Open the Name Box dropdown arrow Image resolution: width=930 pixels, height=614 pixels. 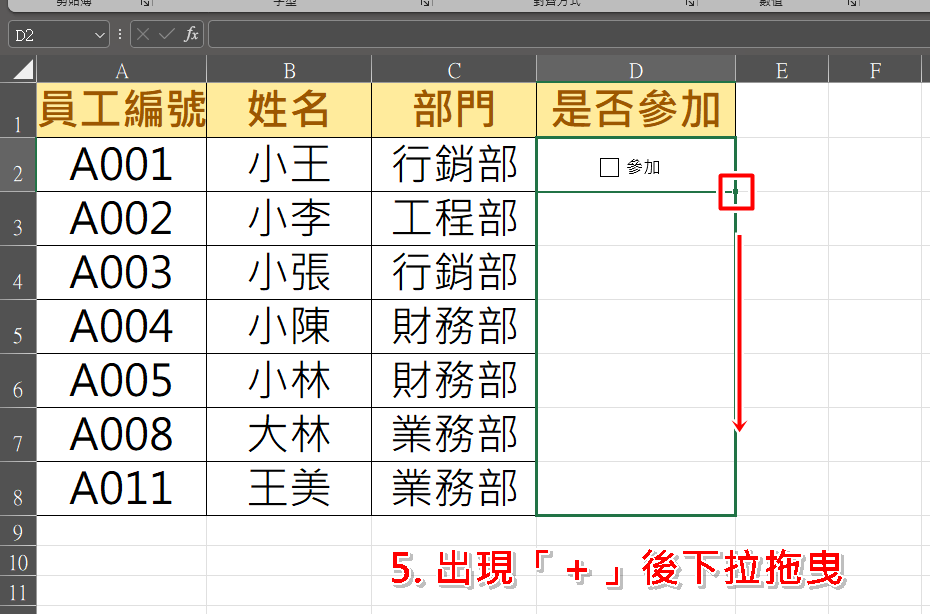coord(98,33)
